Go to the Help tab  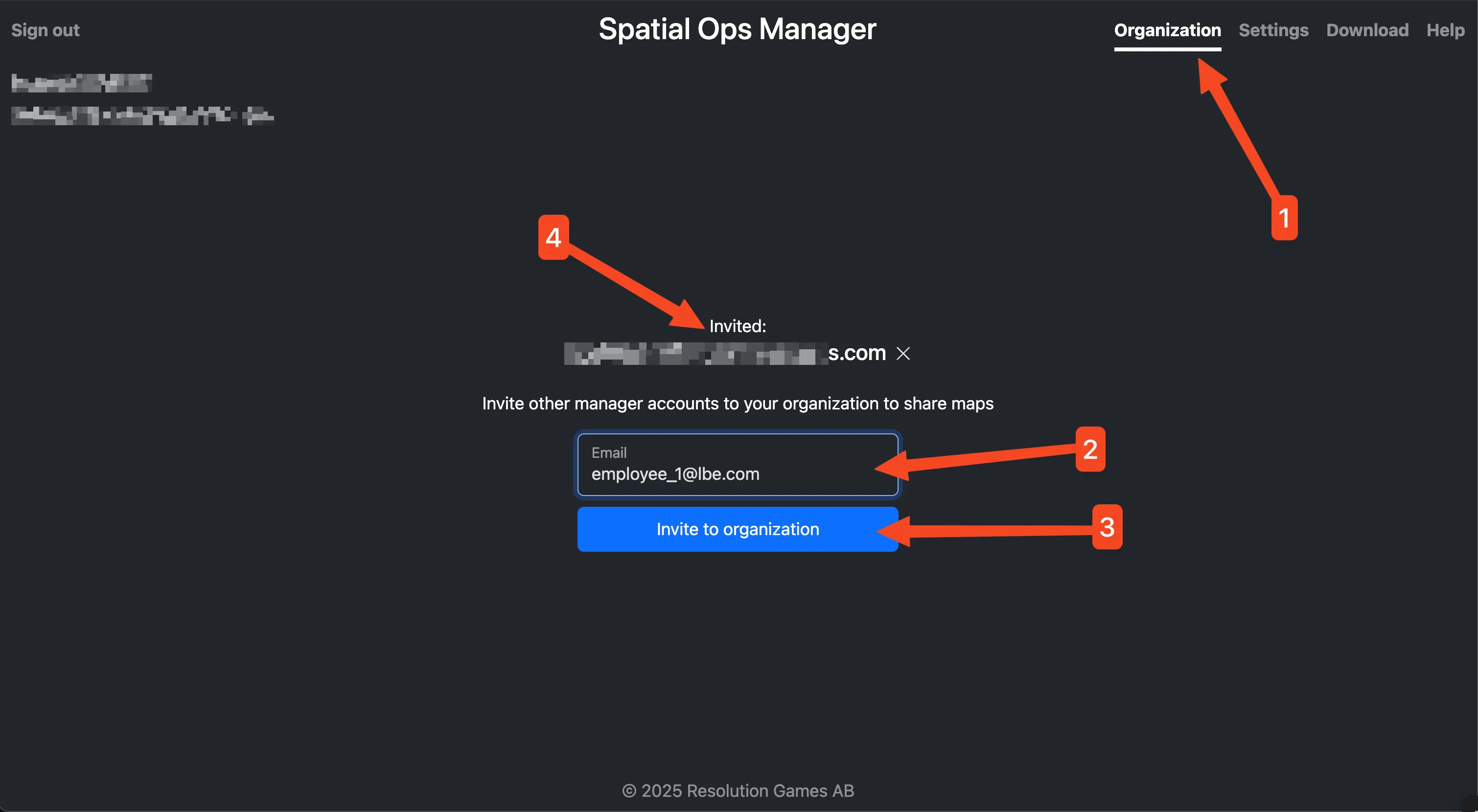click(1445, 30)
